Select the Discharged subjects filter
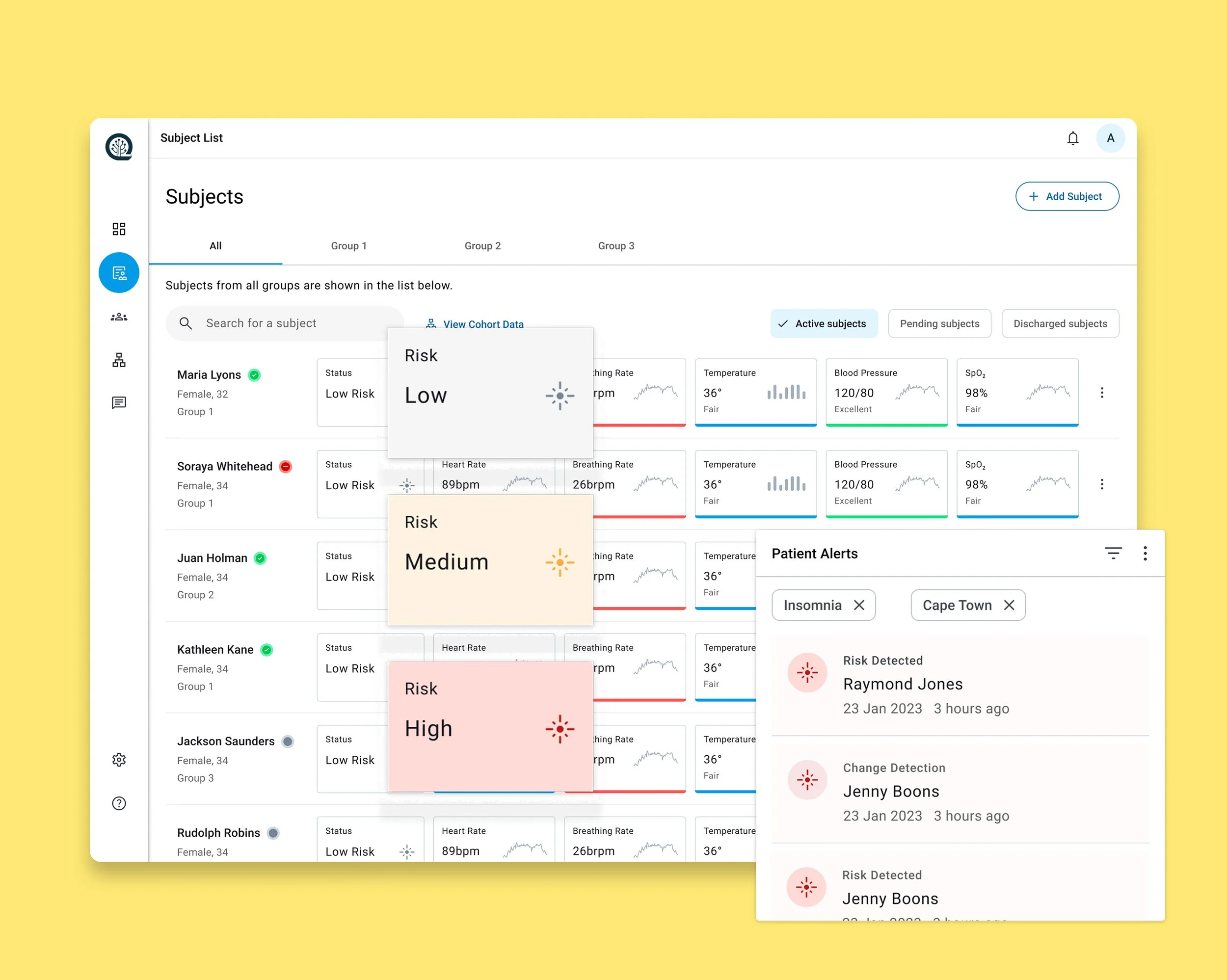Screen dimensions: 1227x980 coord(1060,323)
